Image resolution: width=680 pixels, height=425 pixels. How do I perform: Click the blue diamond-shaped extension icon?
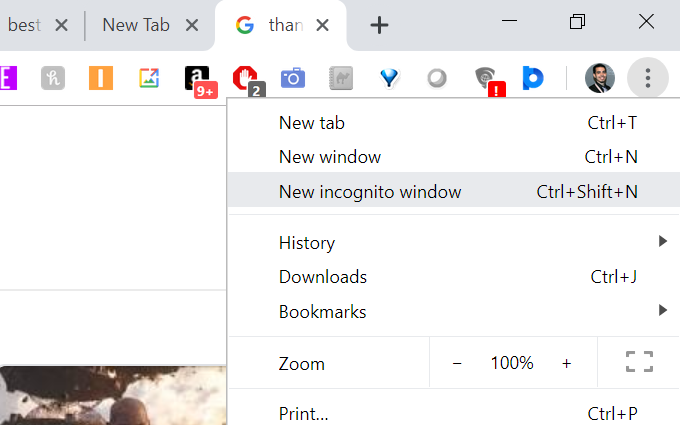coord(389,78)
